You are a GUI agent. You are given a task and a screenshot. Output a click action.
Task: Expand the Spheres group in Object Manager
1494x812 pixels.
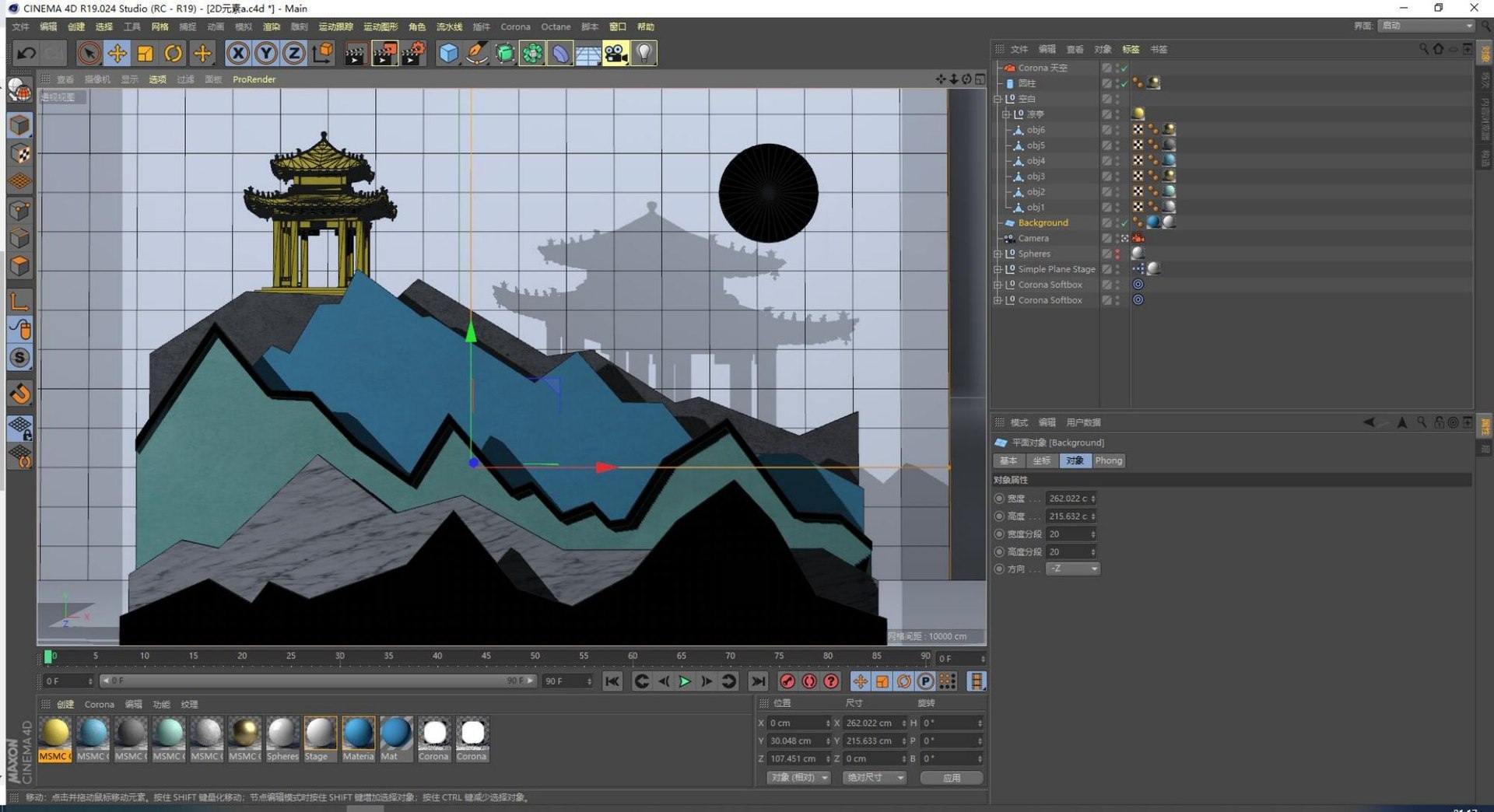pos(998,254)
